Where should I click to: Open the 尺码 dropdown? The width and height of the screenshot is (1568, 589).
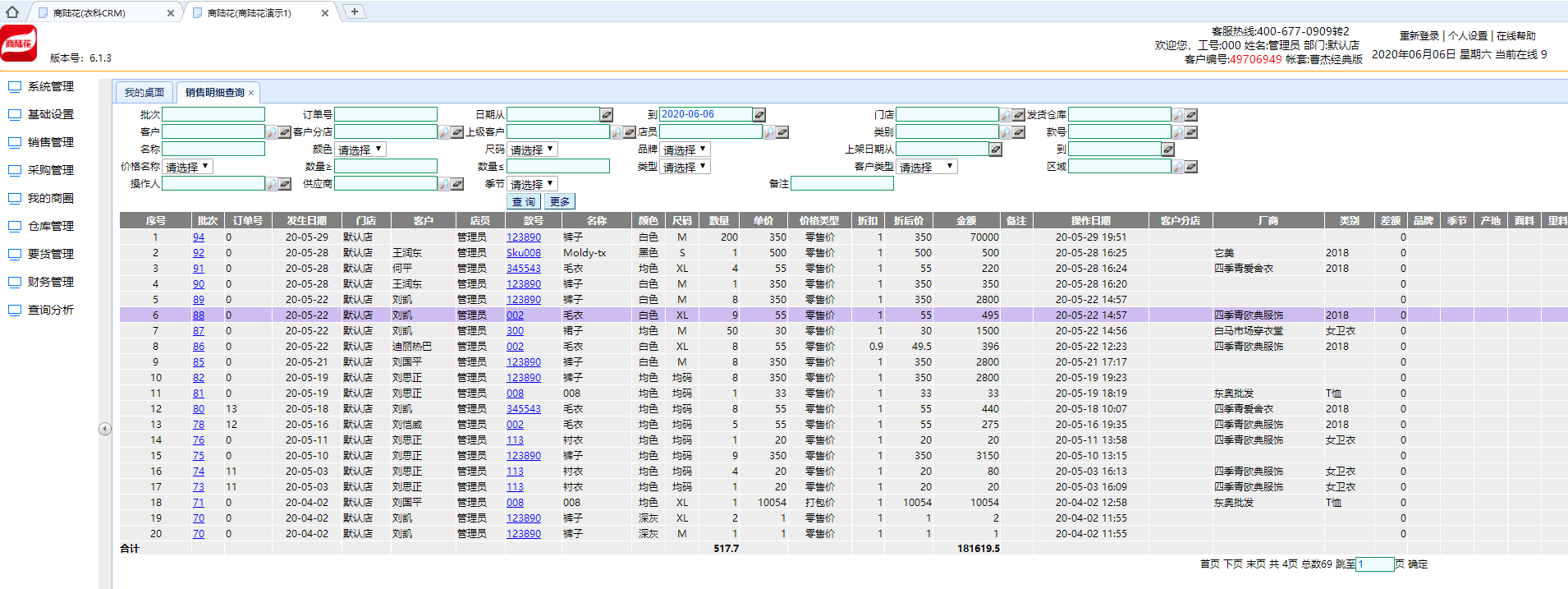532,150
